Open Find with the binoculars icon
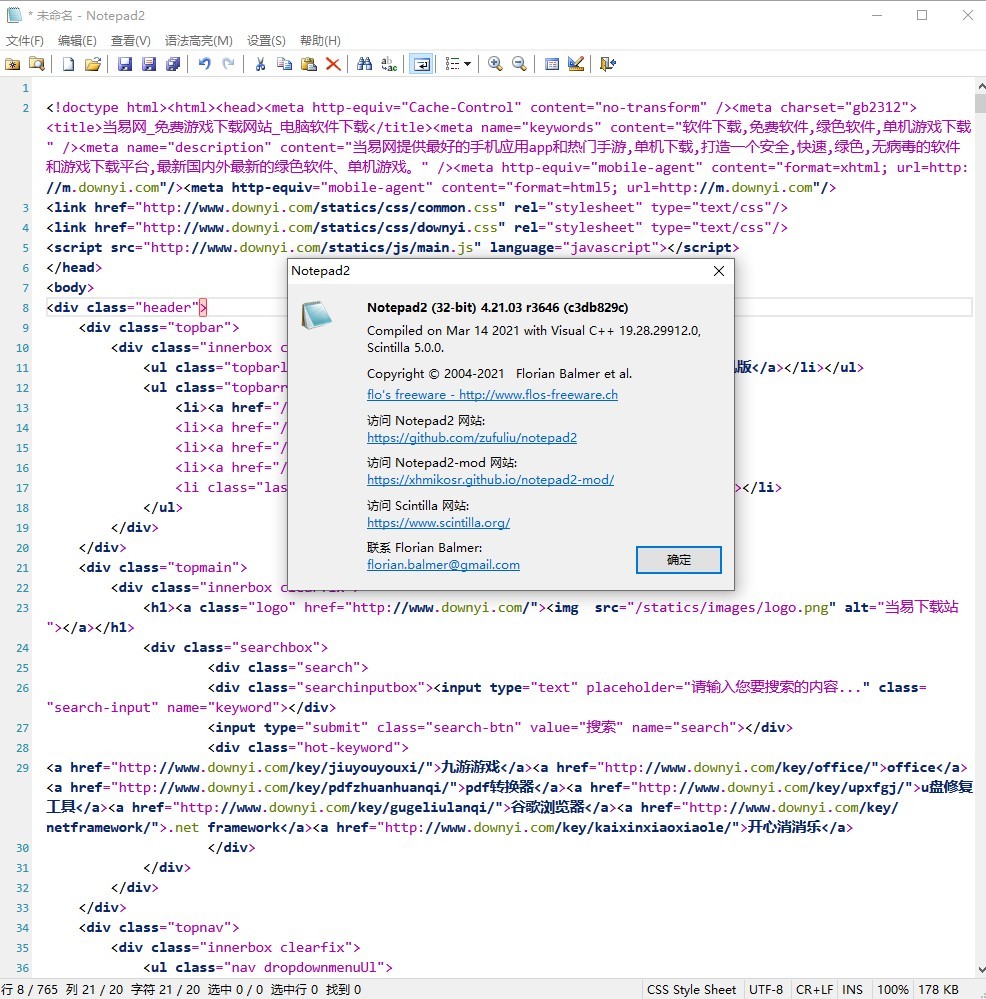Screen dimensions: 986x999 pos(365,64)
